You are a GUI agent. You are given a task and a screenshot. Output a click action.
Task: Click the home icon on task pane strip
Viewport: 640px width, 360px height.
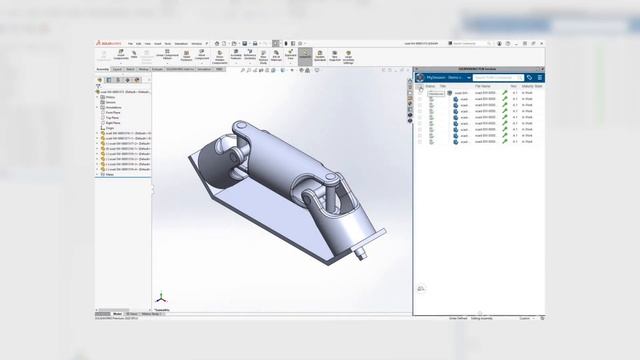pos(410,82)
